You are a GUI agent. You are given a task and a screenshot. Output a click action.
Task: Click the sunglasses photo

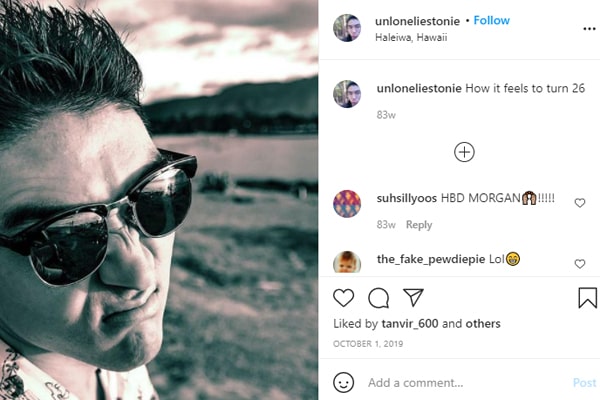click(159, 200)
